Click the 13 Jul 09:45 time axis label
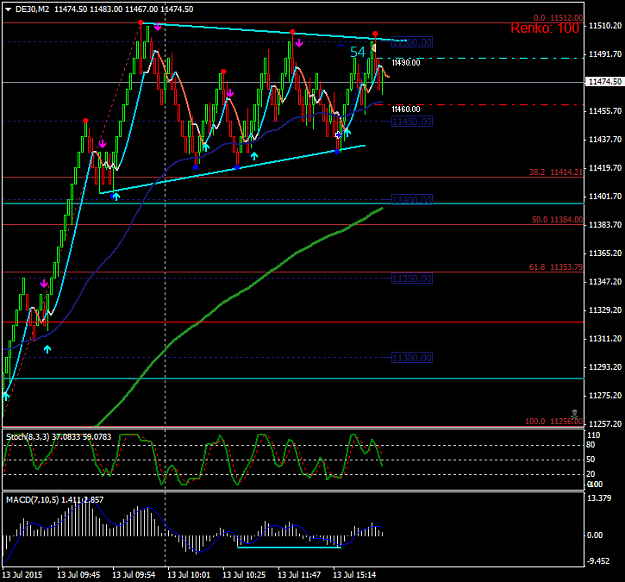625x582 pixels. point(79,575)
